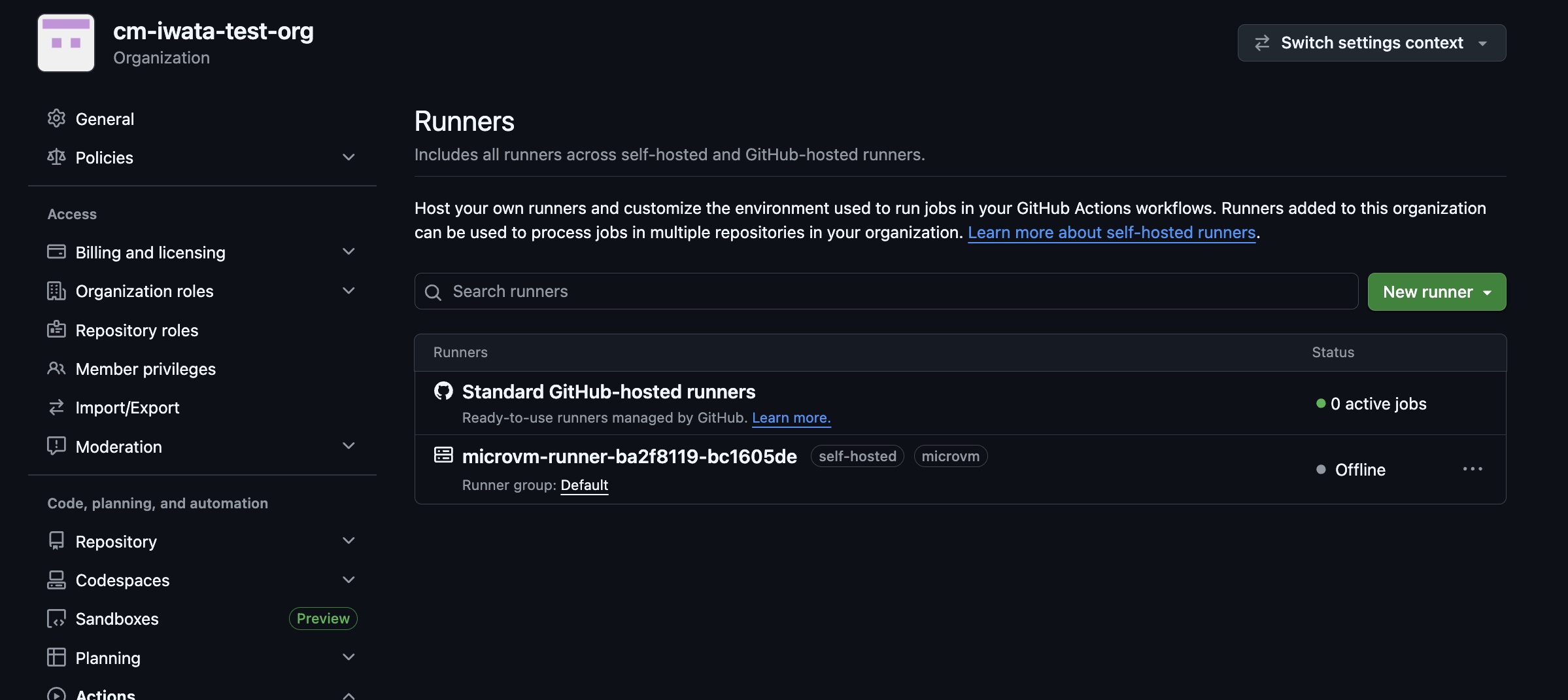The height and width of the screenshot is (700, 1568).
Task: Open Learn more link for GitHub-hosted runners
Action: [x=791, y=417]
